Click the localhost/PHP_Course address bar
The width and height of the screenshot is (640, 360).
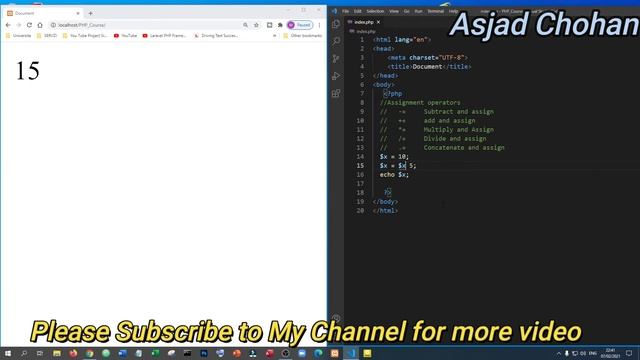[x=149, y=25]
